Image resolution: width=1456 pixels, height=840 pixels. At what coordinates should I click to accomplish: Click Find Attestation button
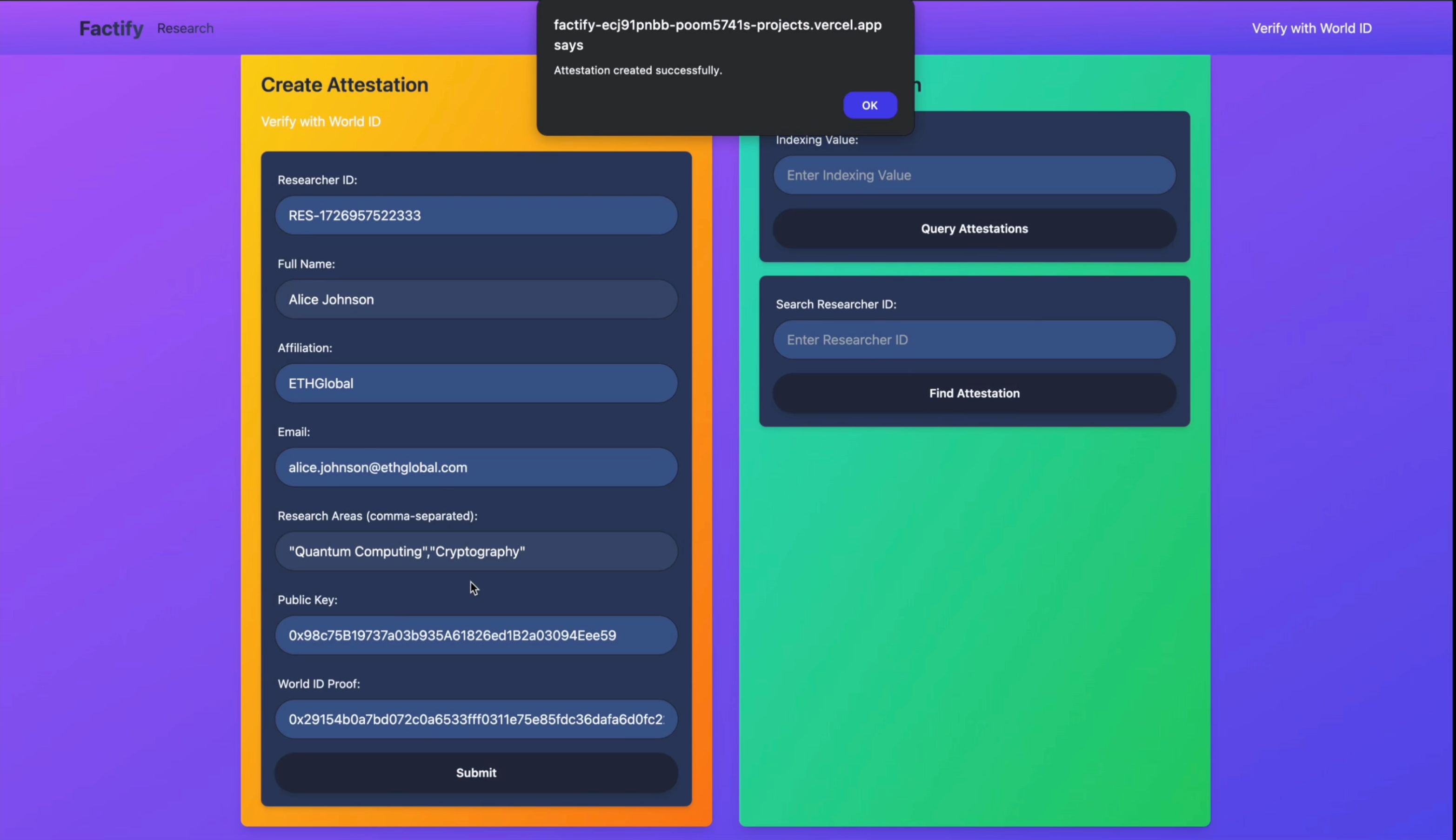974,393
